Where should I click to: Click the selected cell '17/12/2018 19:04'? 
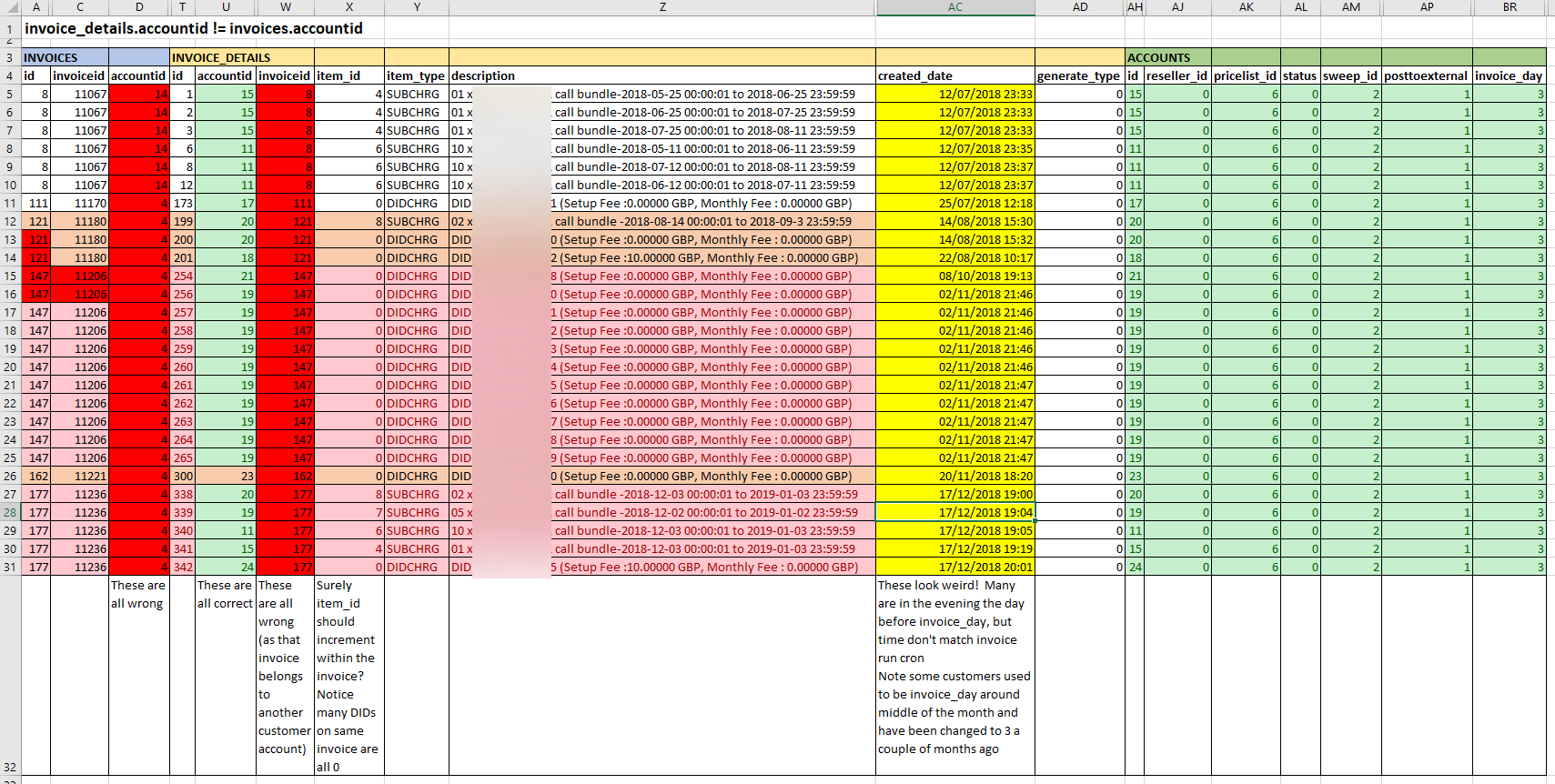(x=955, y=512)
